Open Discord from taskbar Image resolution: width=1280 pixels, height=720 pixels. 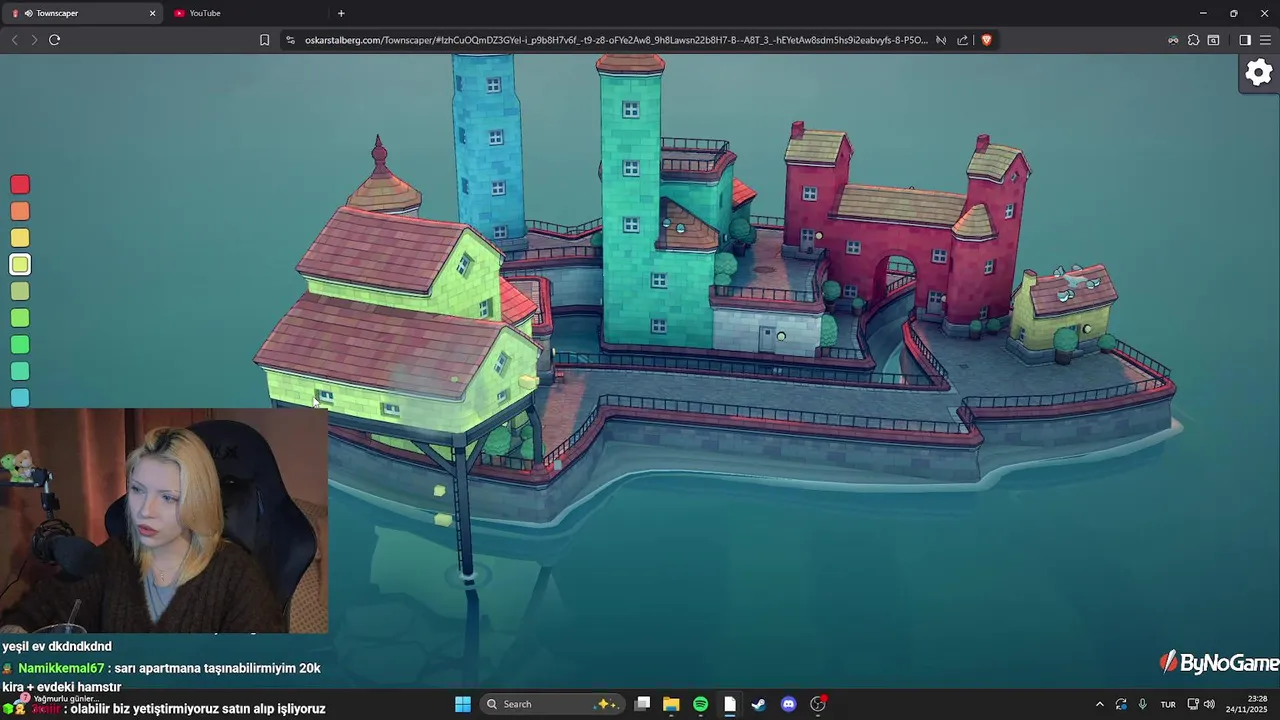click(x=788, y=704)
